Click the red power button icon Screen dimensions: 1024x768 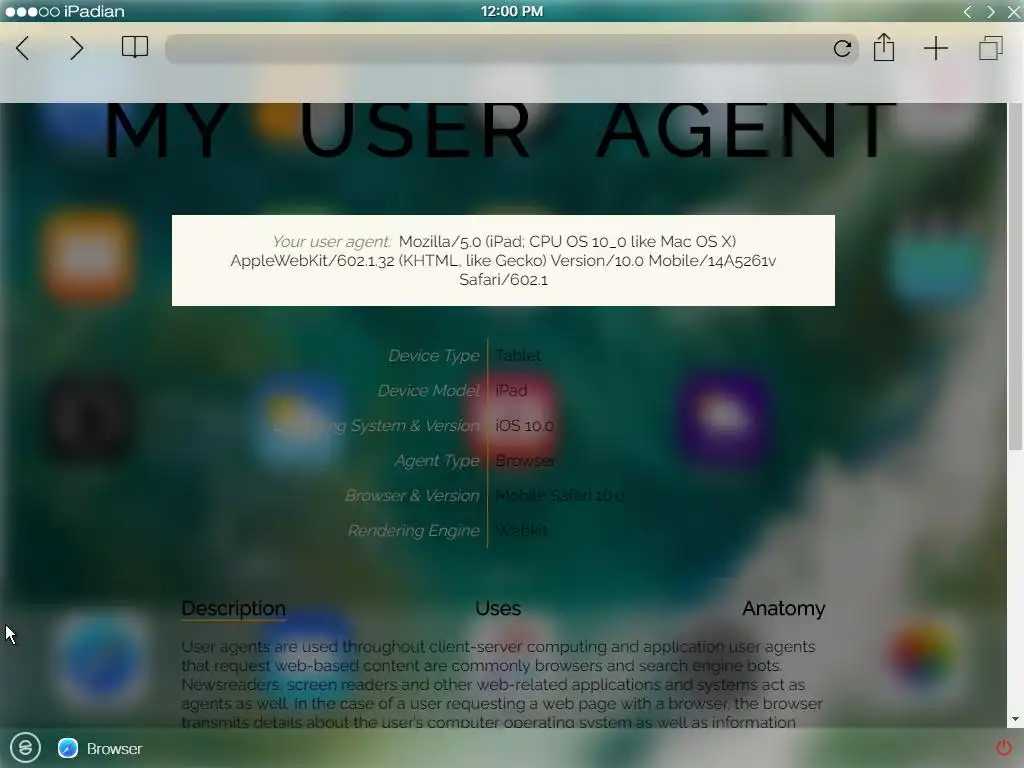[x=1004, y=747]
